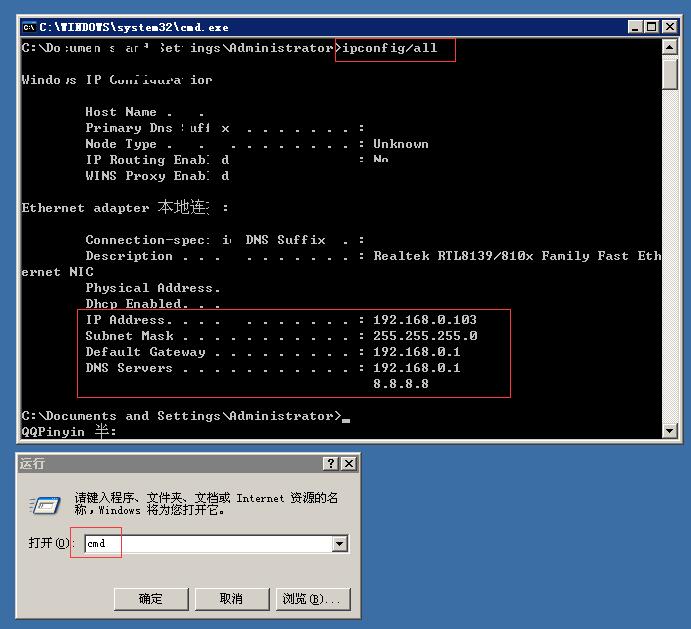691x629 pixels.
Task: Open file browser via 浏览(B)... button
Action: click(x=313, y=599)
